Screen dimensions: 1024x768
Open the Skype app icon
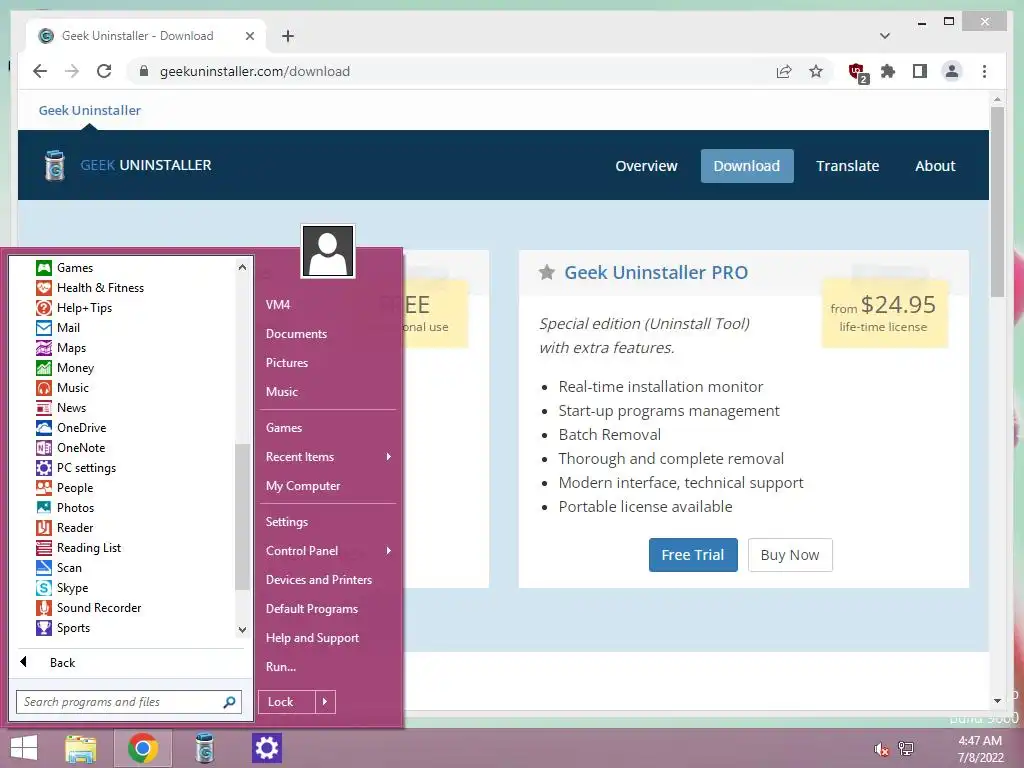pos(44,588)
